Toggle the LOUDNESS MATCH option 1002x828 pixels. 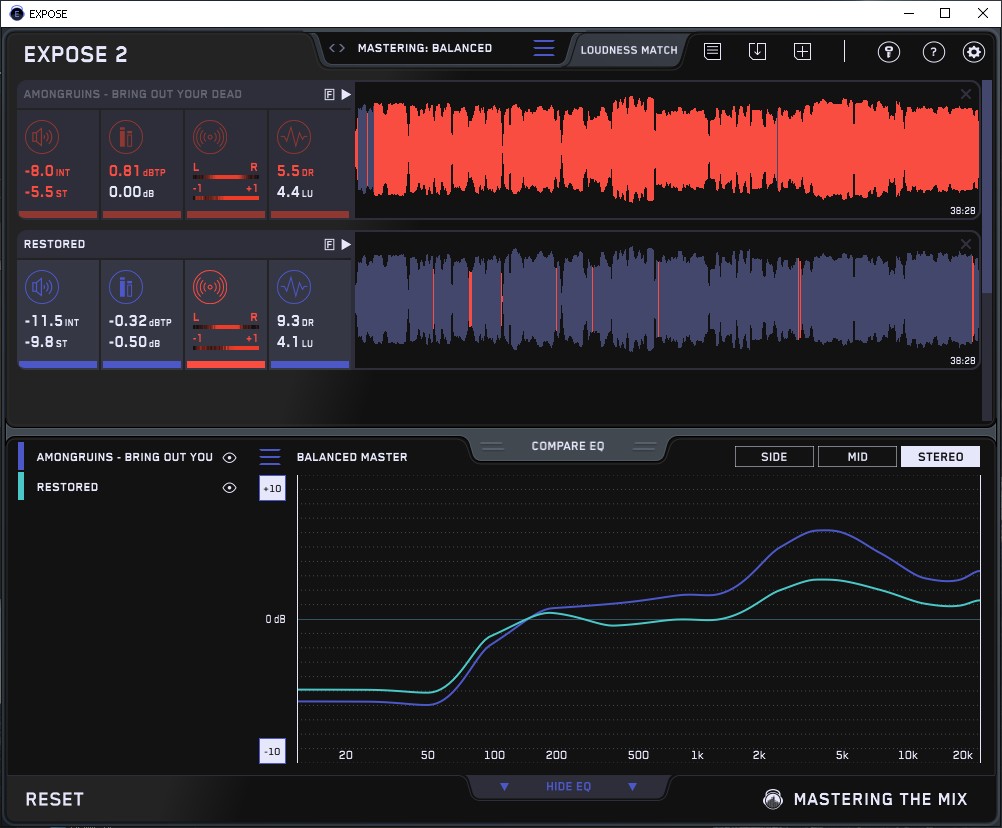[x=629, y=49]
